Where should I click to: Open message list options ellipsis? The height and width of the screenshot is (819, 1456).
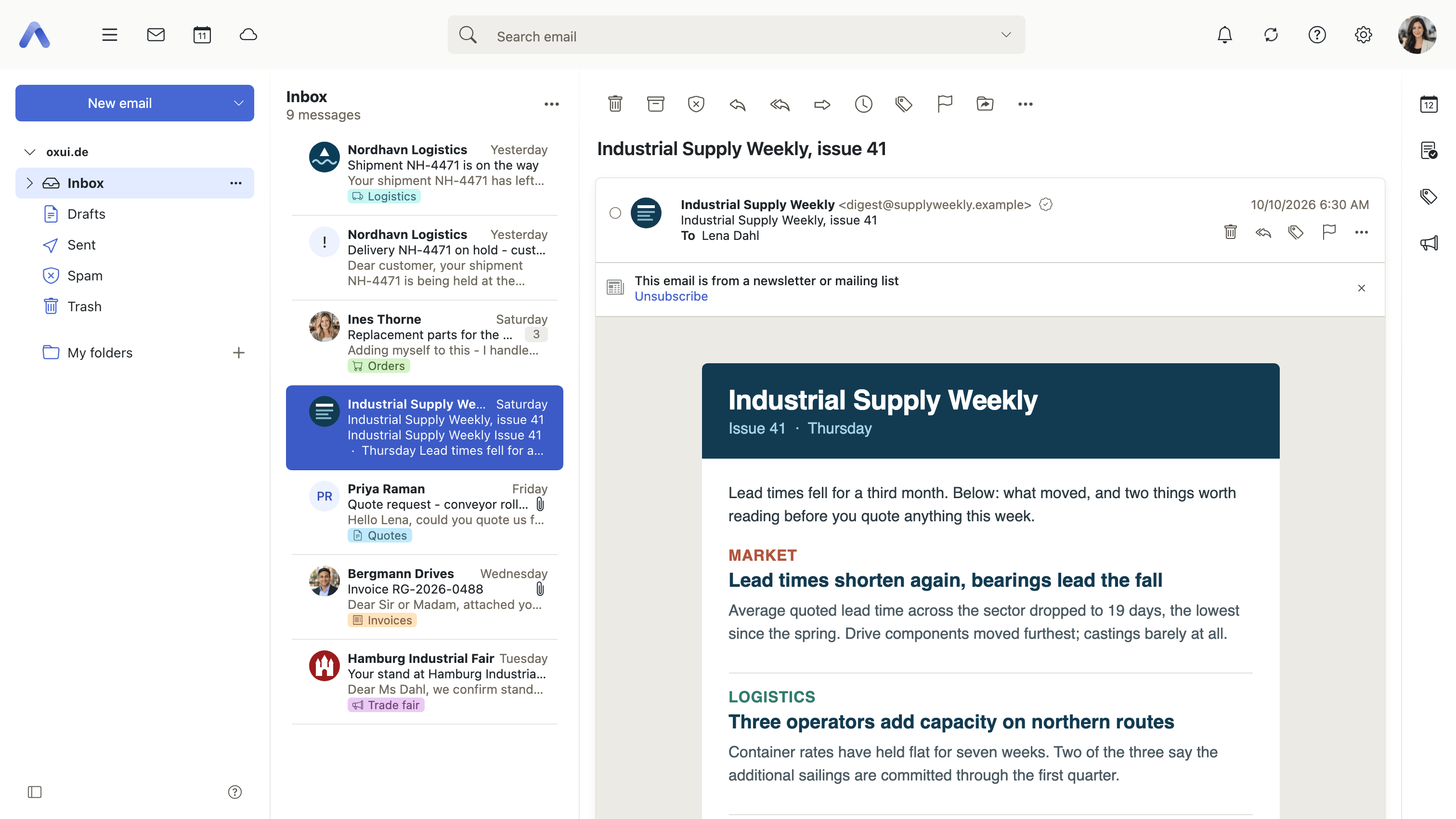(552, 104)
